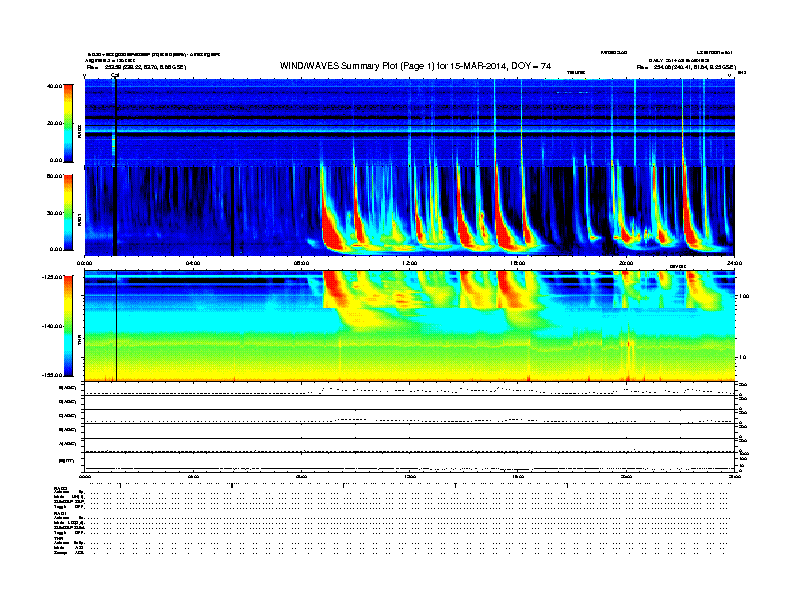Screen dimensions: 792x612
Task: Click the 40.00 tick on RAD2 color bar
Action: click(x=54, y=86)
